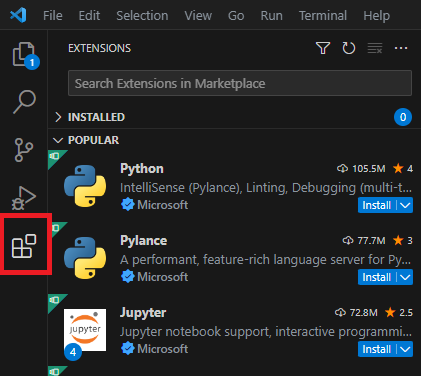This screenshot has width=421, height=376.
Task: Click the VS Code logo icon
Action: point(18,15)
